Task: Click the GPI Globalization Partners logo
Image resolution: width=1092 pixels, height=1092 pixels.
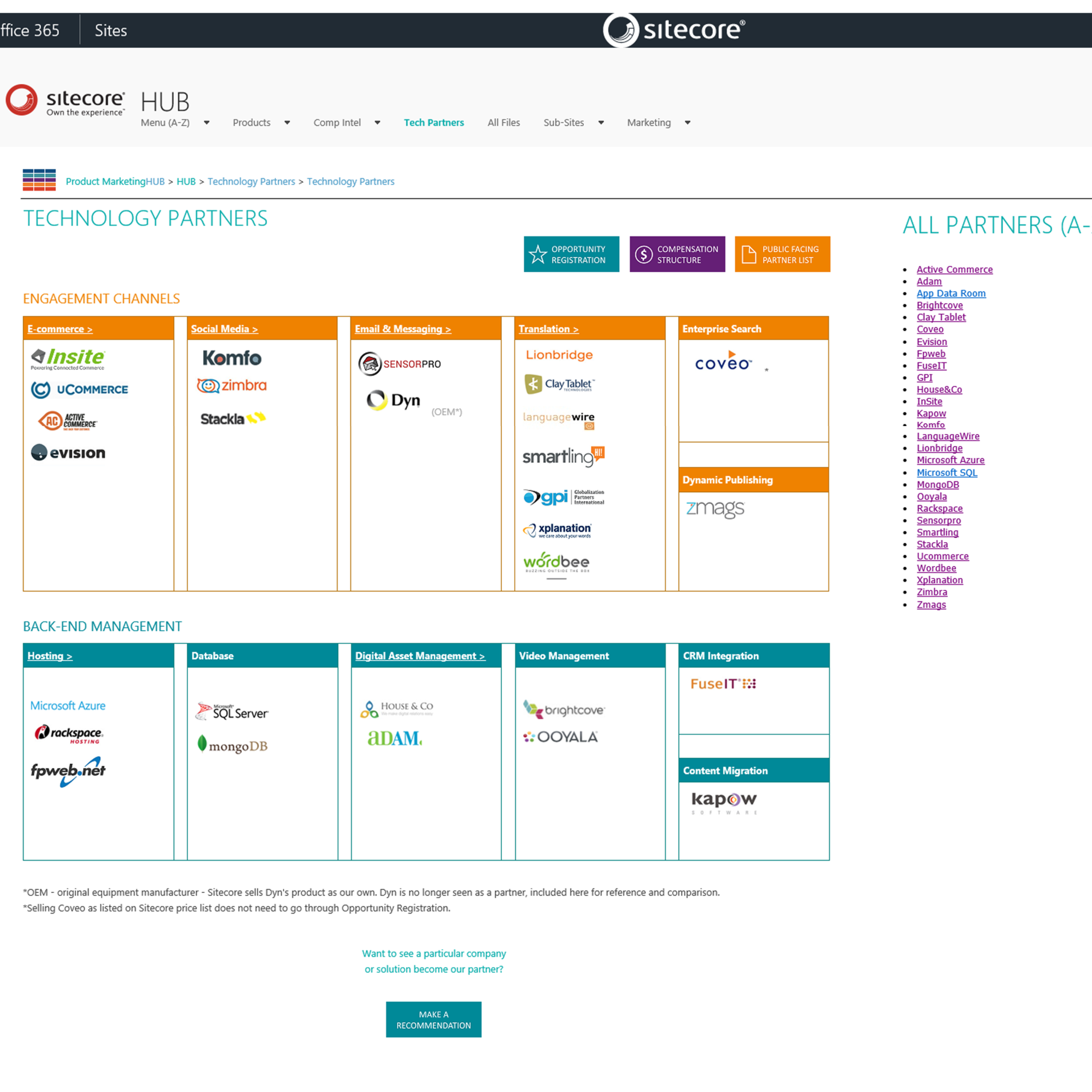Action: pyautogui.click(x=564, y=497)
